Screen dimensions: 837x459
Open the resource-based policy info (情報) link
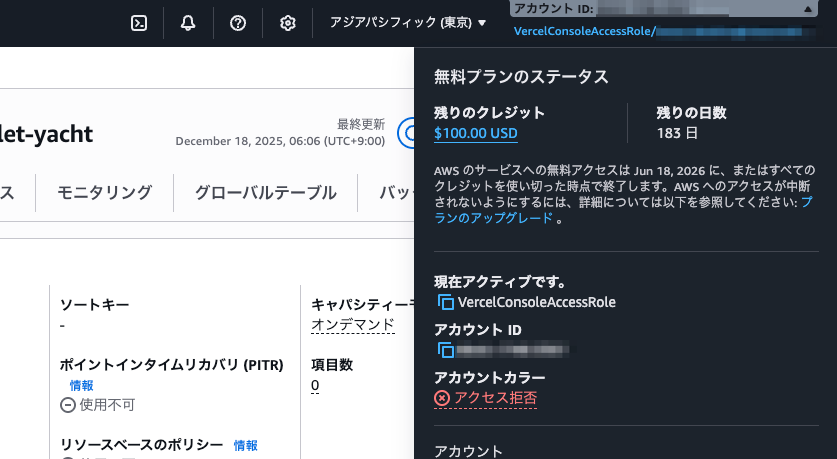pos(246,445)
